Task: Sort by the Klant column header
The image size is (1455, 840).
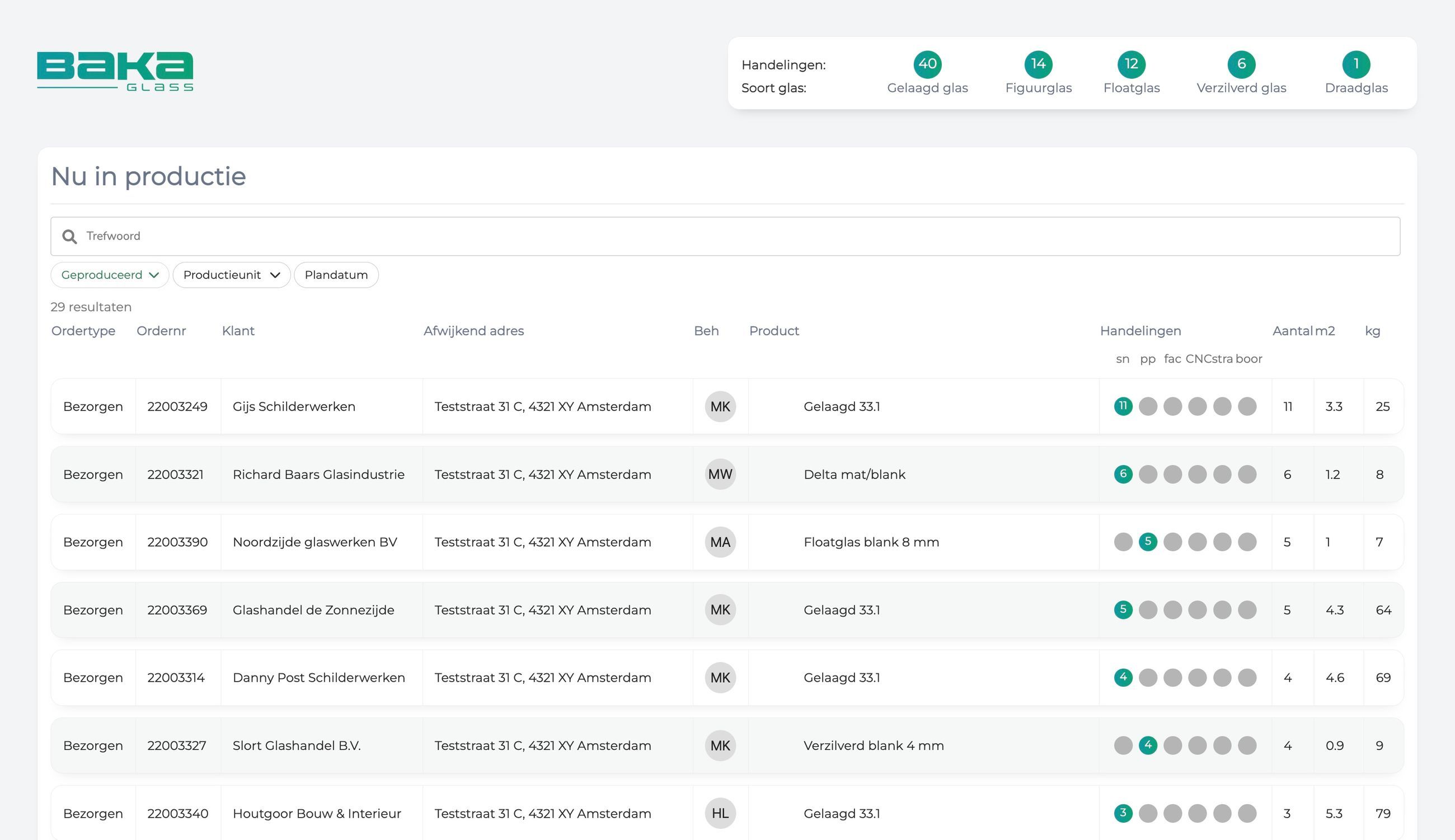Action: tap(238, 331)
